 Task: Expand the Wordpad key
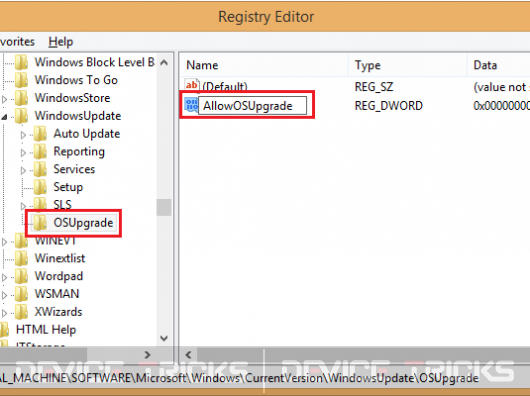tap(4, 277)
